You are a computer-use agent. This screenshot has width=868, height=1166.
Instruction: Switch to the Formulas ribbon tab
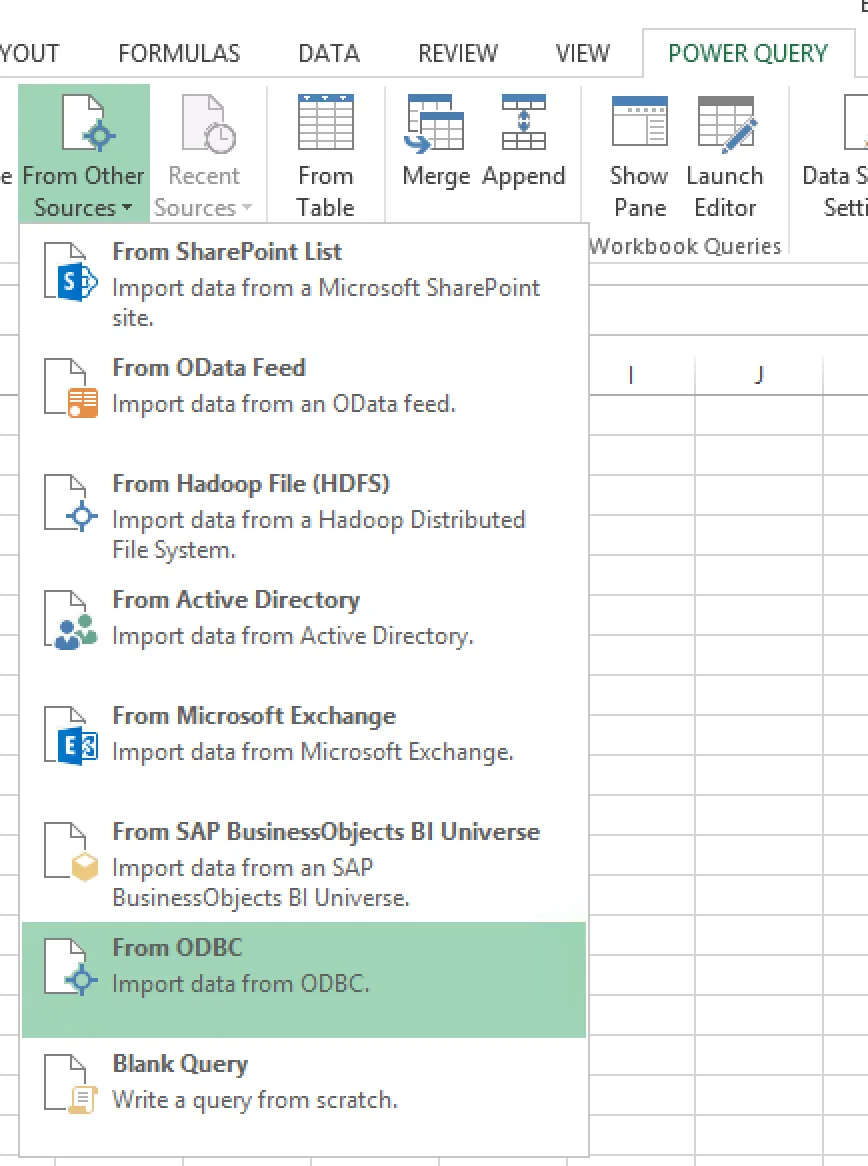pyautogui.click(x=179, y=53)
